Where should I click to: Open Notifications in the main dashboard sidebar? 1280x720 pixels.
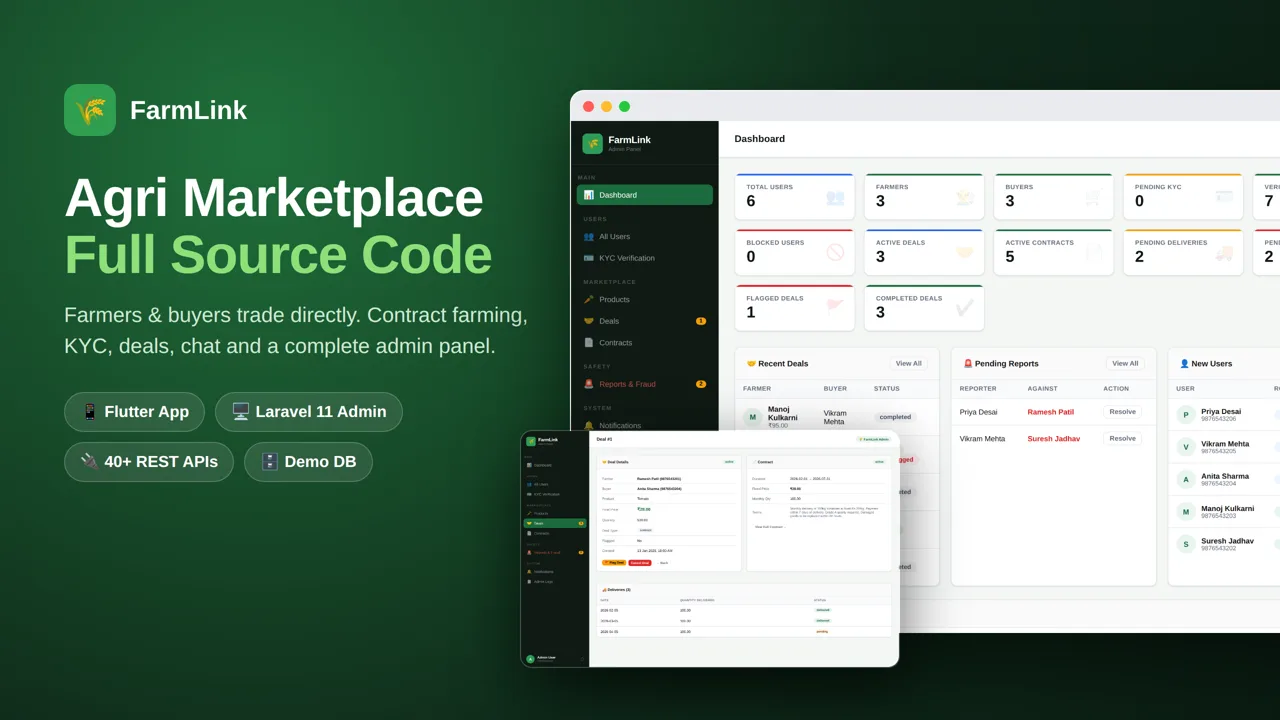click(645, 425)
